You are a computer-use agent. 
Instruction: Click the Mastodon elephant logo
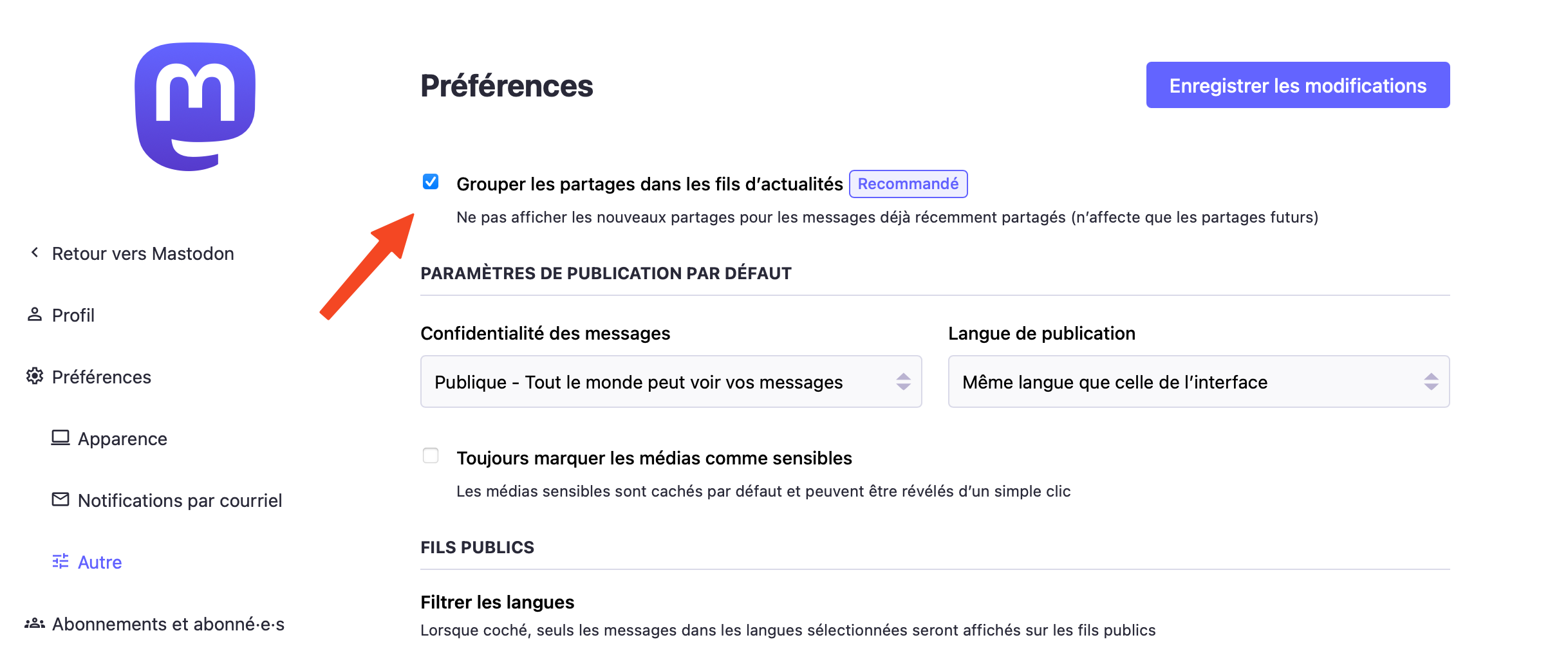point(195,106)
